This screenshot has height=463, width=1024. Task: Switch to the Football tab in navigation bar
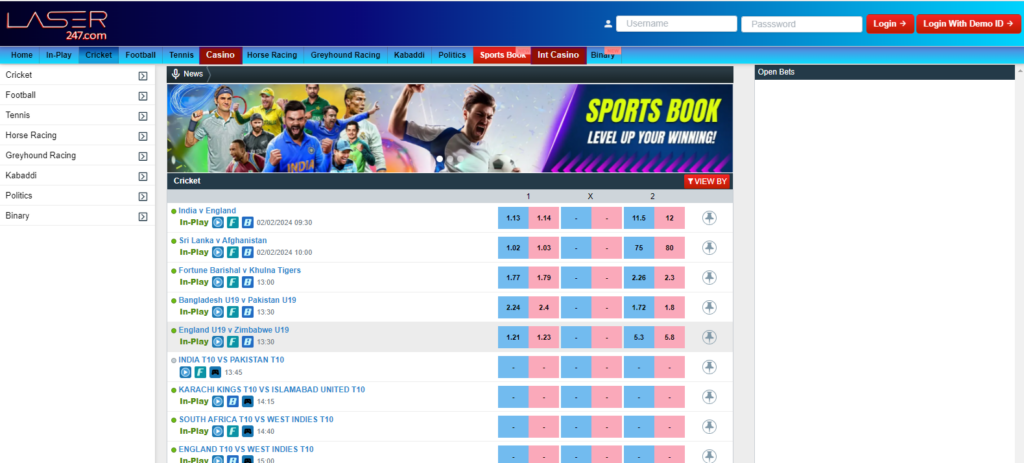pos(140,56)
